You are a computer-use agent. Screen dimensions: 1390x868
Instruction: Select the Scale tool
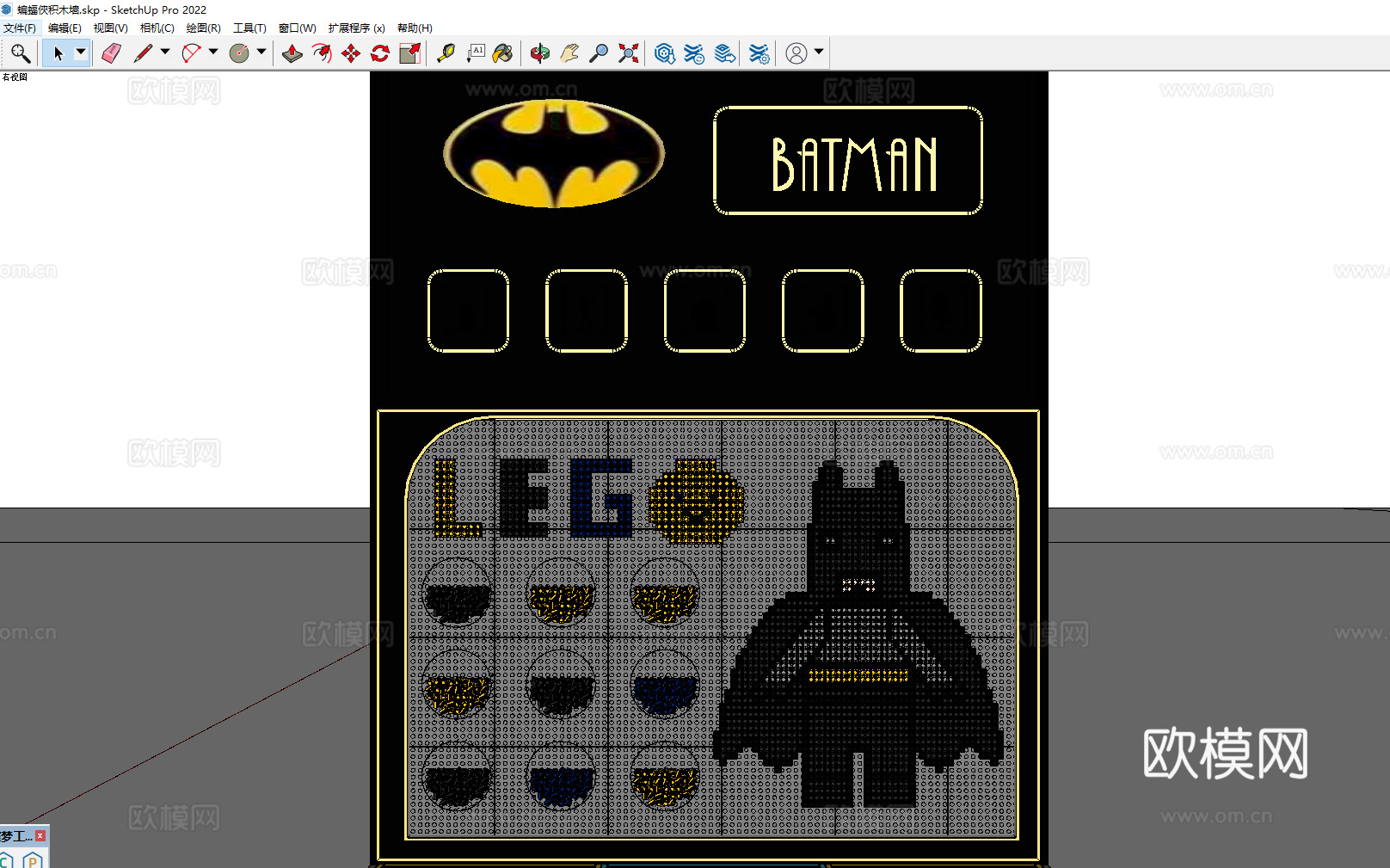[410, 53]
